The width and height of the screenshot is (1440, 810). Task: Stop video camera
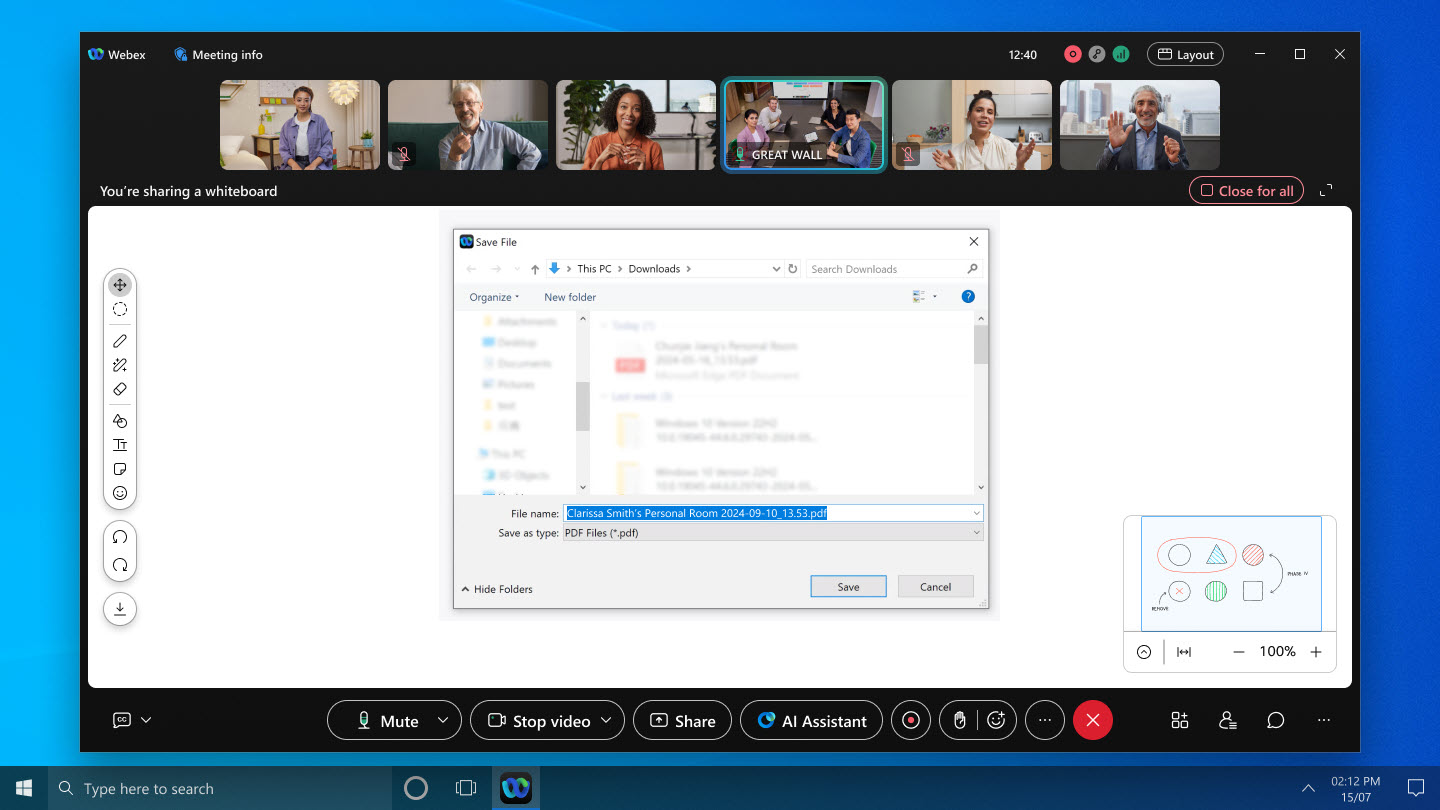point(539,720)
